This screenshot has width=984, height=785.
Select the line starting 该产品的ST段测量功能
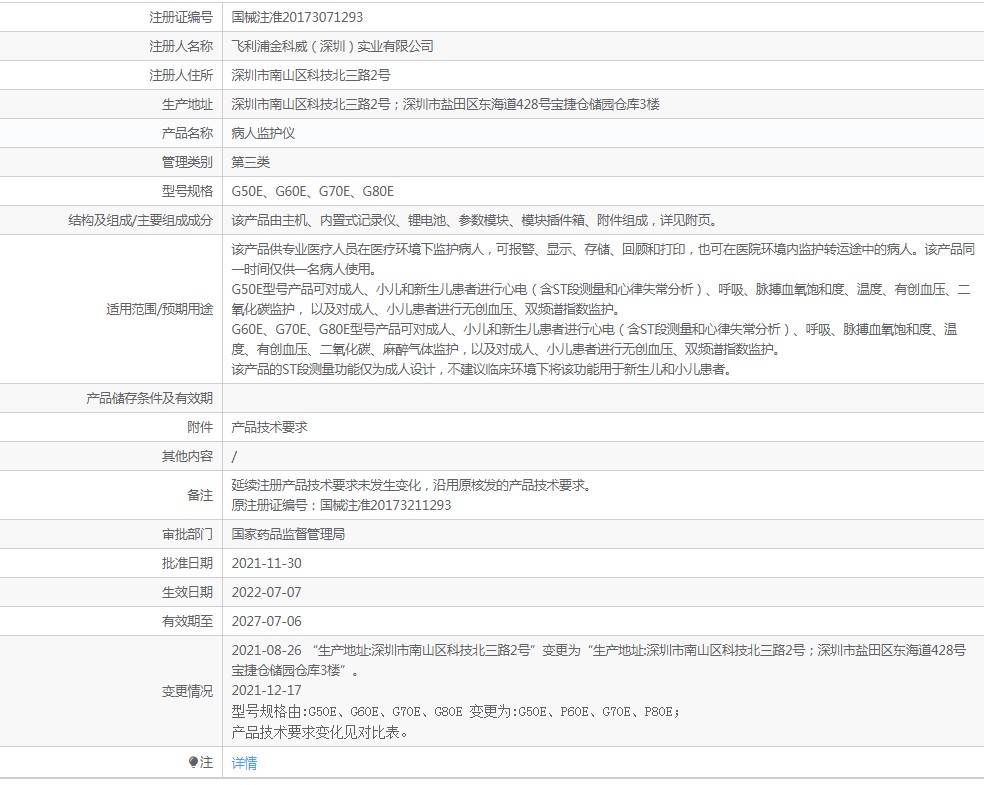coord(481,369)
